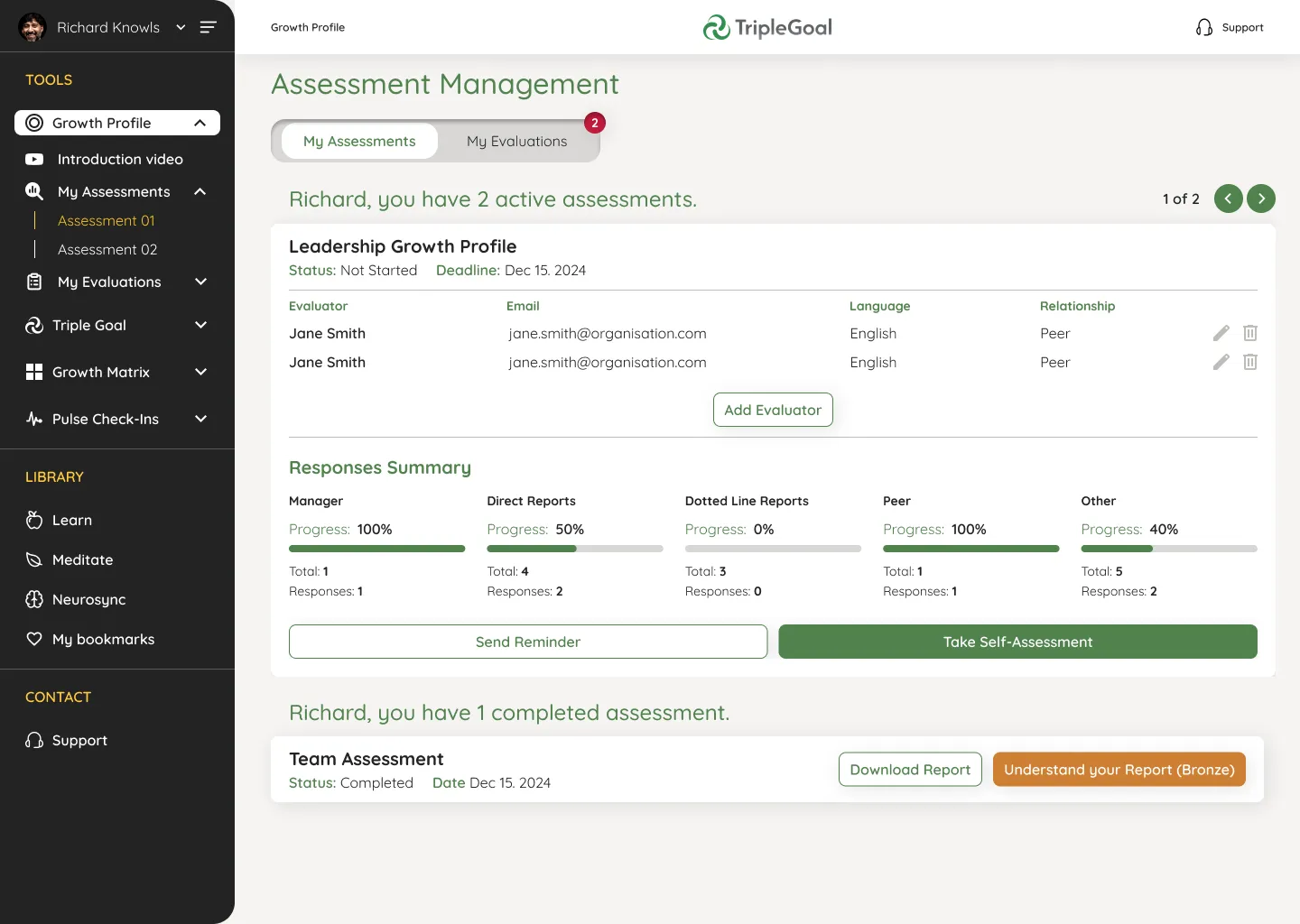Image resolution: width=1300 pixels, height=924 pixels.
Task: Open the Richard Knowls profile dropdown
Action: point(181,27)
